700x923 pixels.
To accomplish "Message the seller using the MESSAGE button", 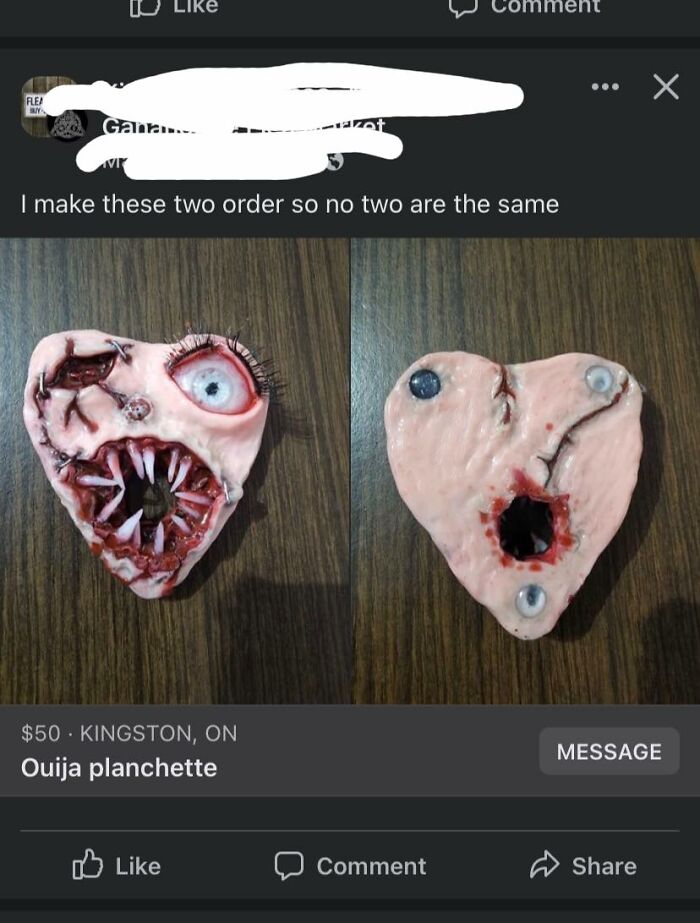I will click(609, 751).
